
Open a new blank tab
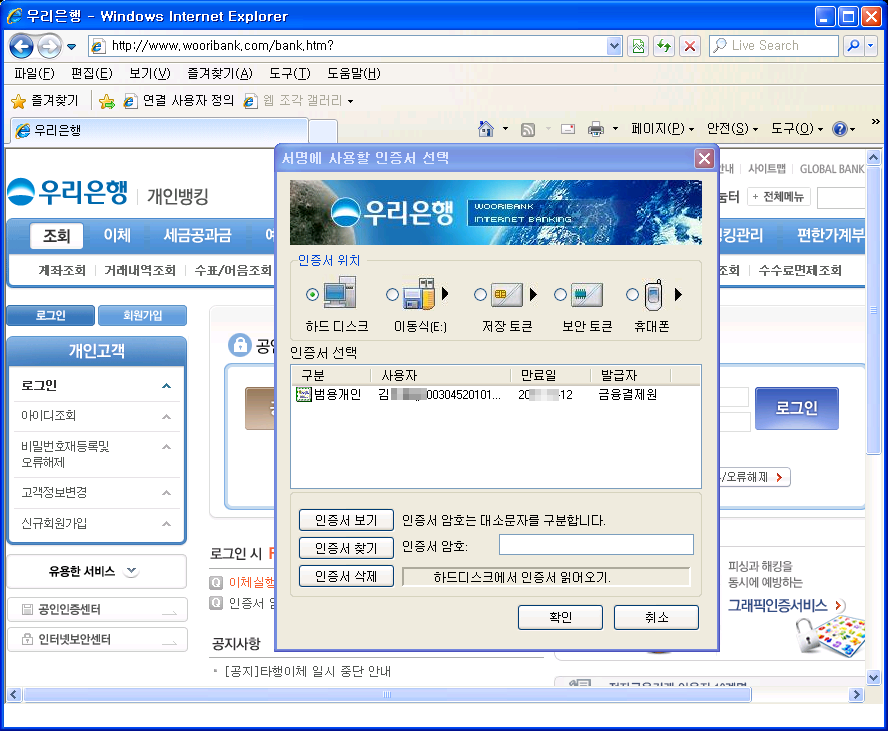pos(323,131)
